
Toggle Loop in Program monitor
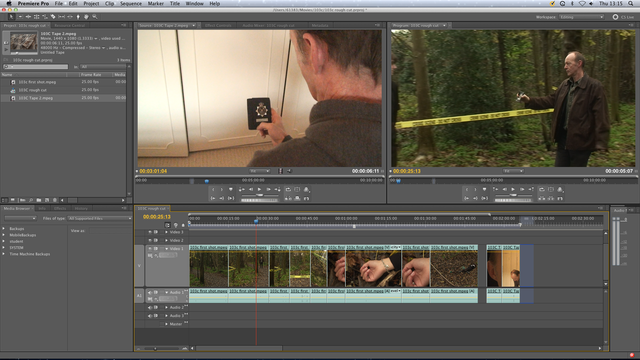click(542, 189)
